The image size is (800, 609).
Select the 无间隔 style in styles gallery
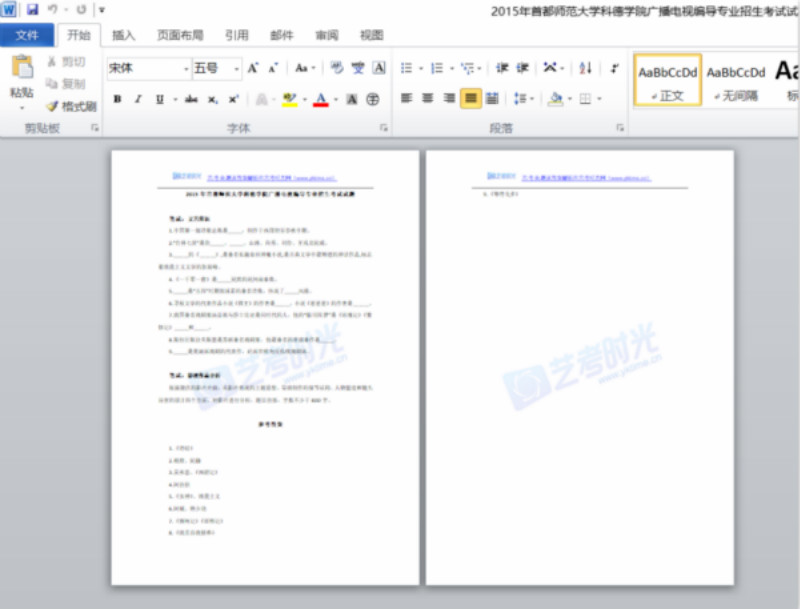coord(735,80)
